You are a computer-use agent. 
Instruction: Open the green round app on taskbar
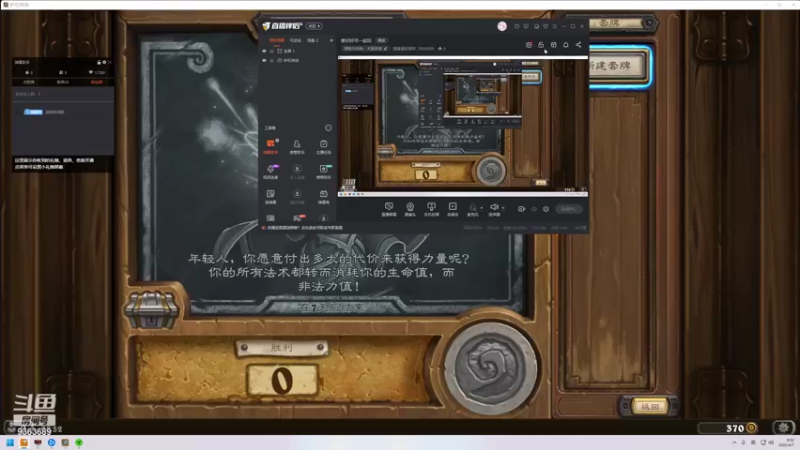click(79, 442)
